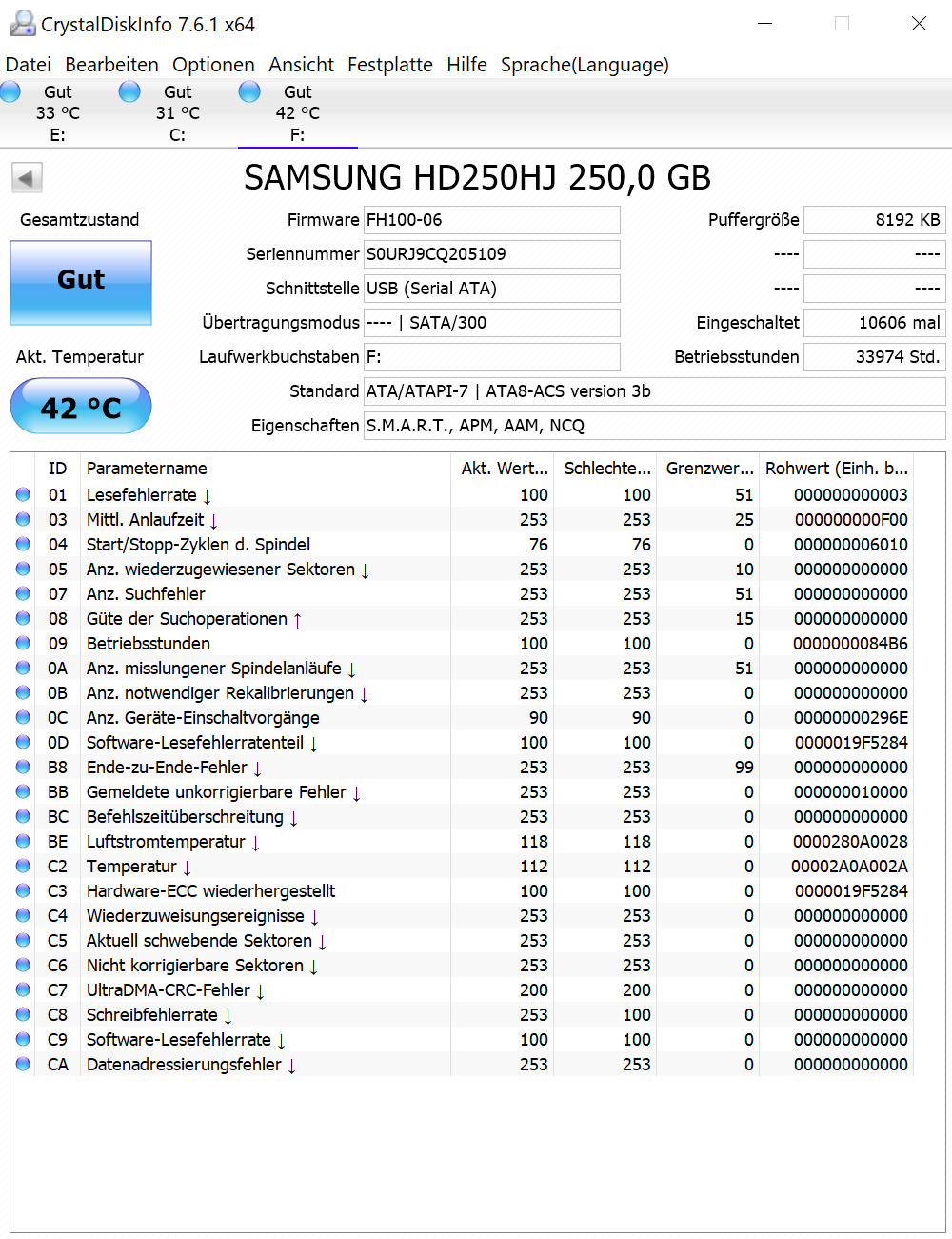
Task: Select the Software-Lesefehlerrate row name
Action: click(186, 1039)
